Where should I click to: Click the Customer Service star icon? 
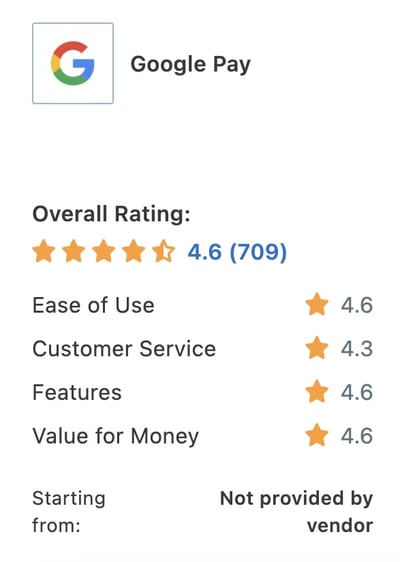(x=317, y=348)
